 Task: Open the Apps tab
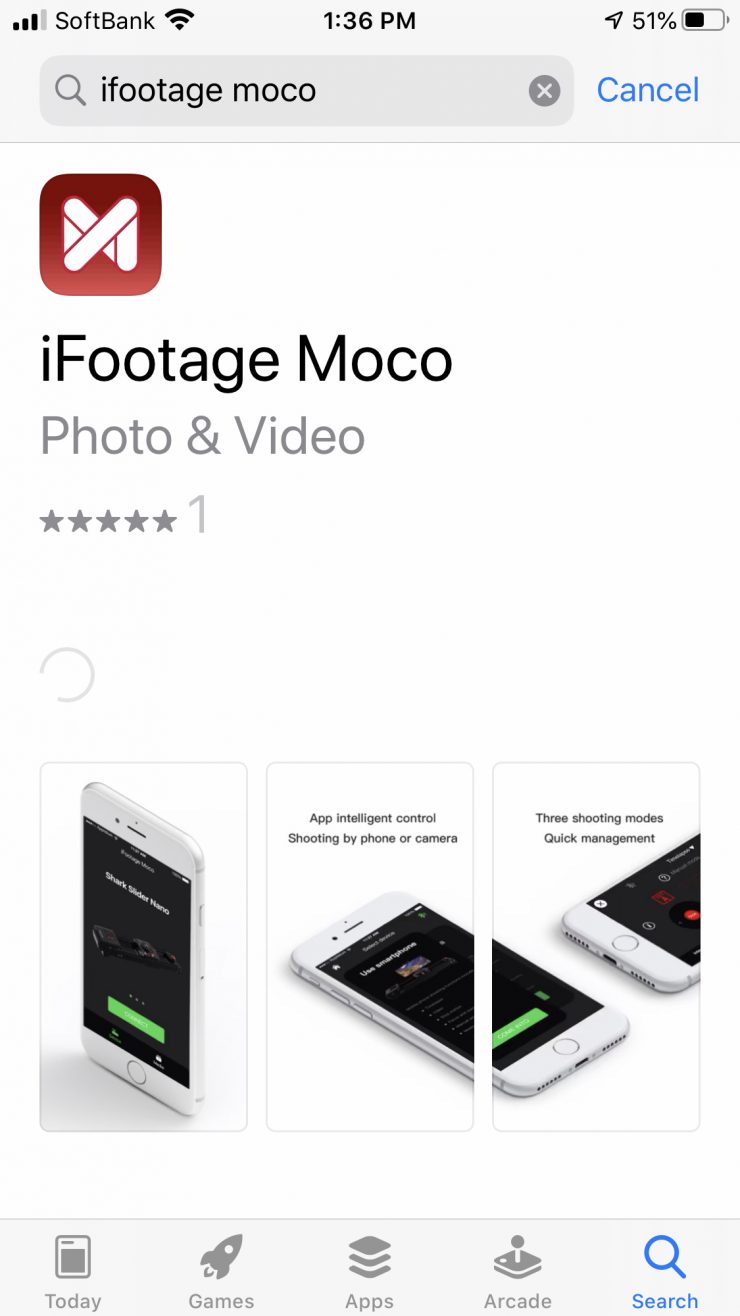click(369, 1272)
